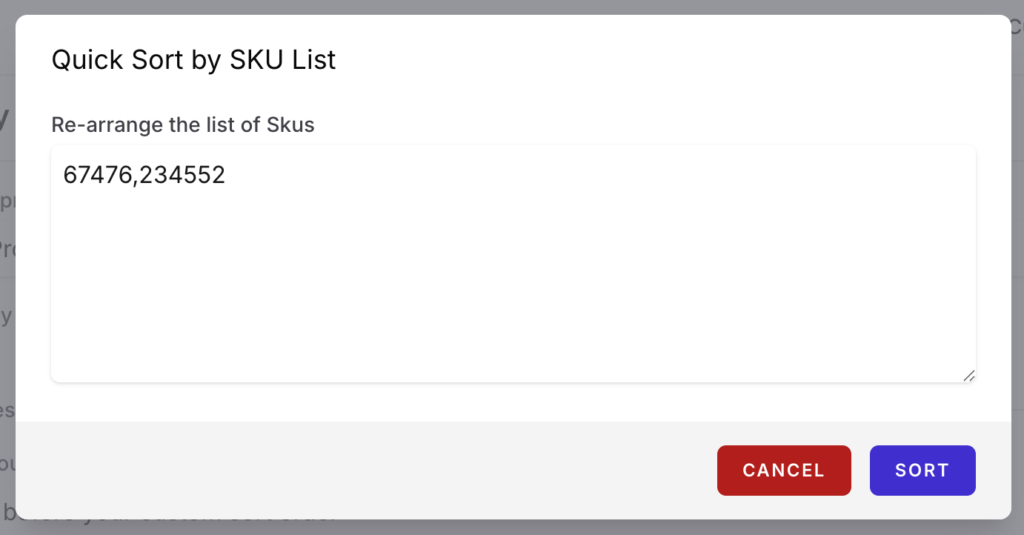This screenshot has width=1024, height=535.
Task: Click the resize handle of the textarea
Action: tap(968, 375)
